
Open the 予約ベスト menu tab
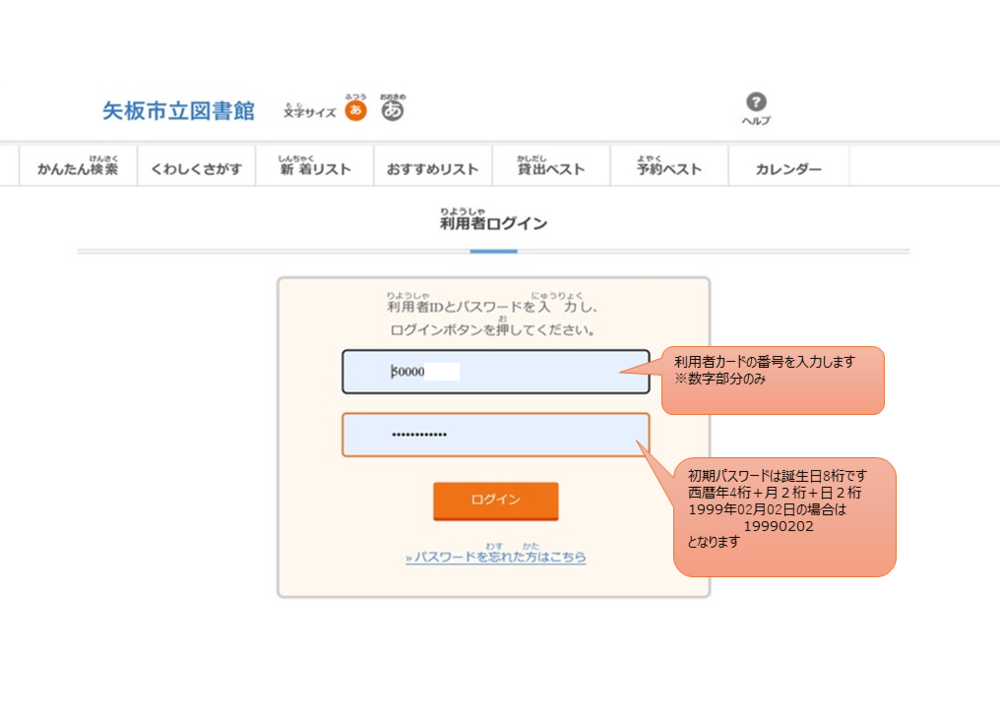click(x=670, y=166)
